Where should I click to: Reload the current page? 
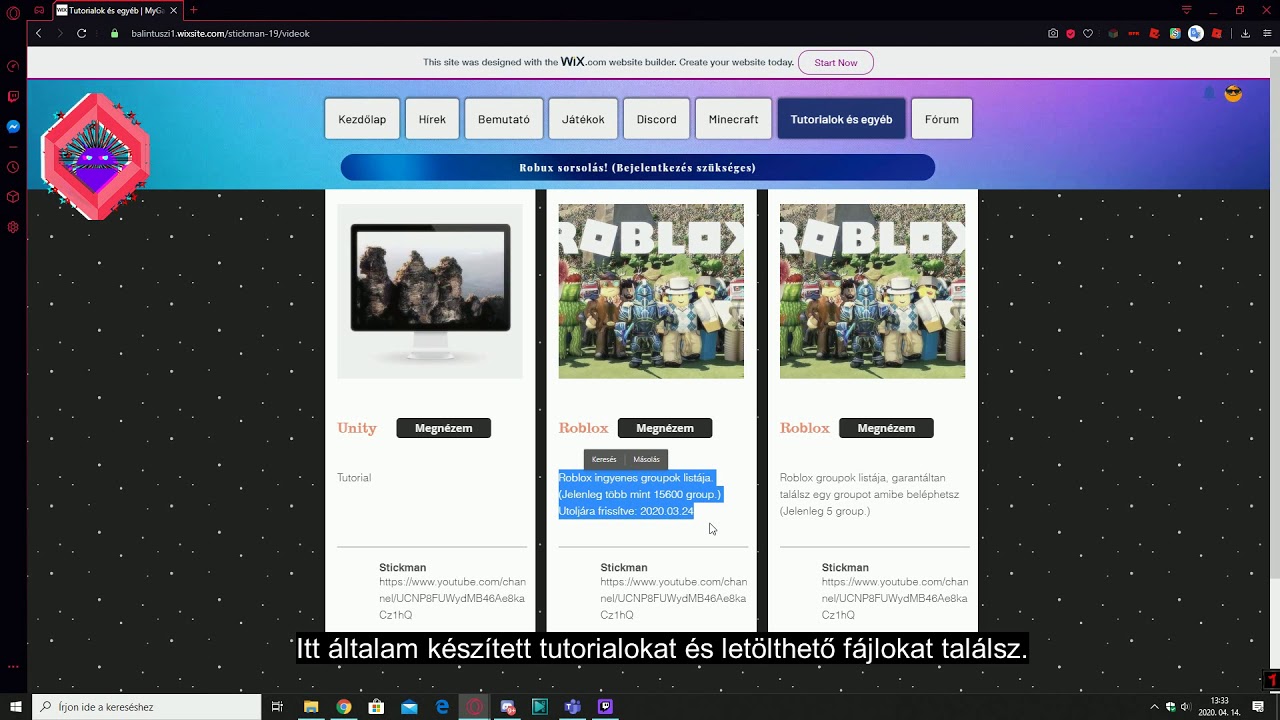(82, 33)
